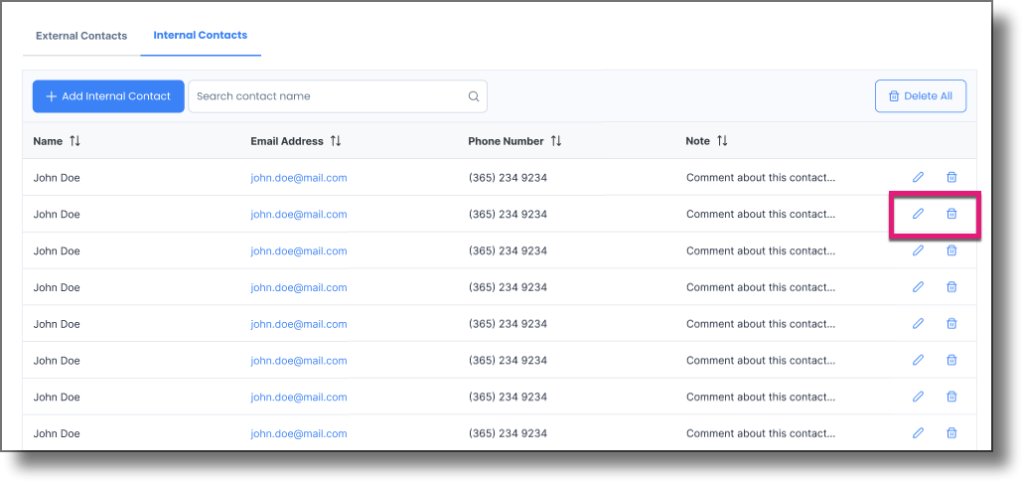Open the sixth row email address link

coord(299,360)
